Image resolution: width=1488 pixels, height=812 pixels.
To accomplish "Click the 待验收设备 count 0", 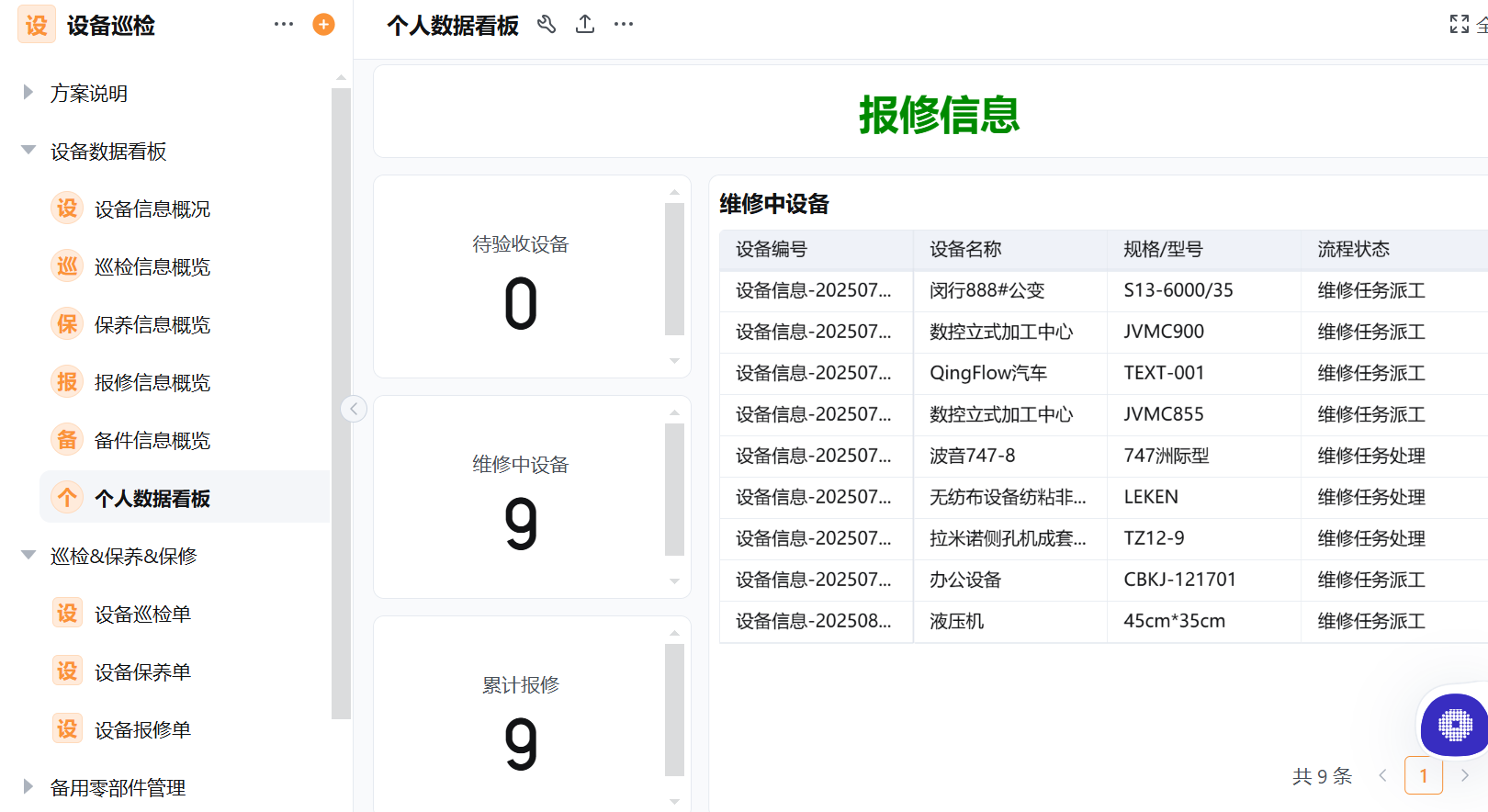I will (521, 305).
